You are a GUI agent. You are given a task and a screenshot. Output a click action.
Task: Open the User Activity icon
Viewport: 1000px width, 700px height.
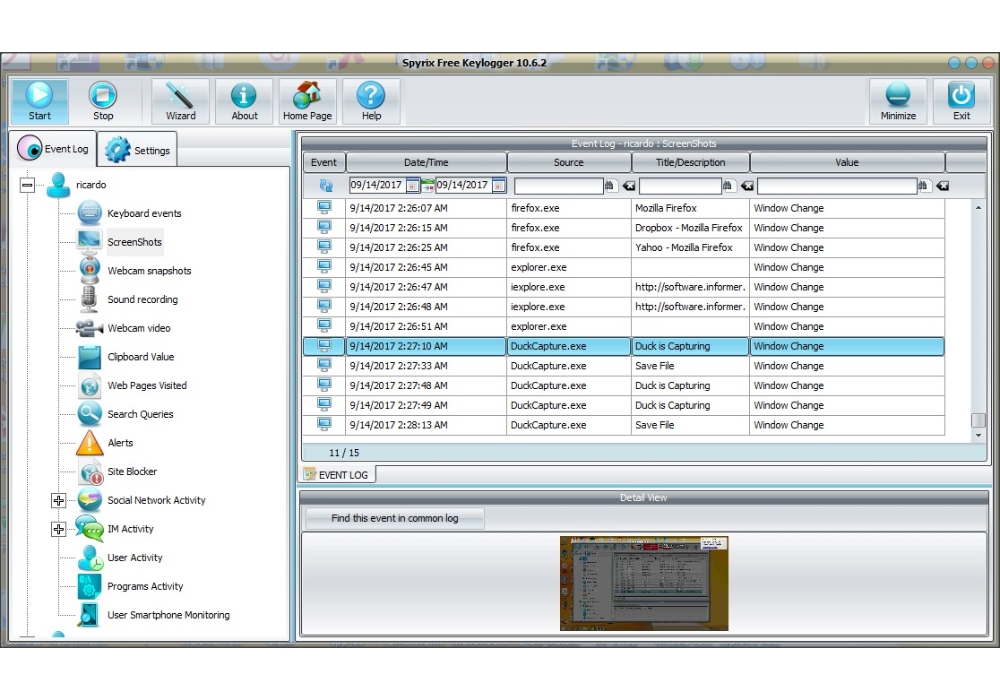(90, 558)
